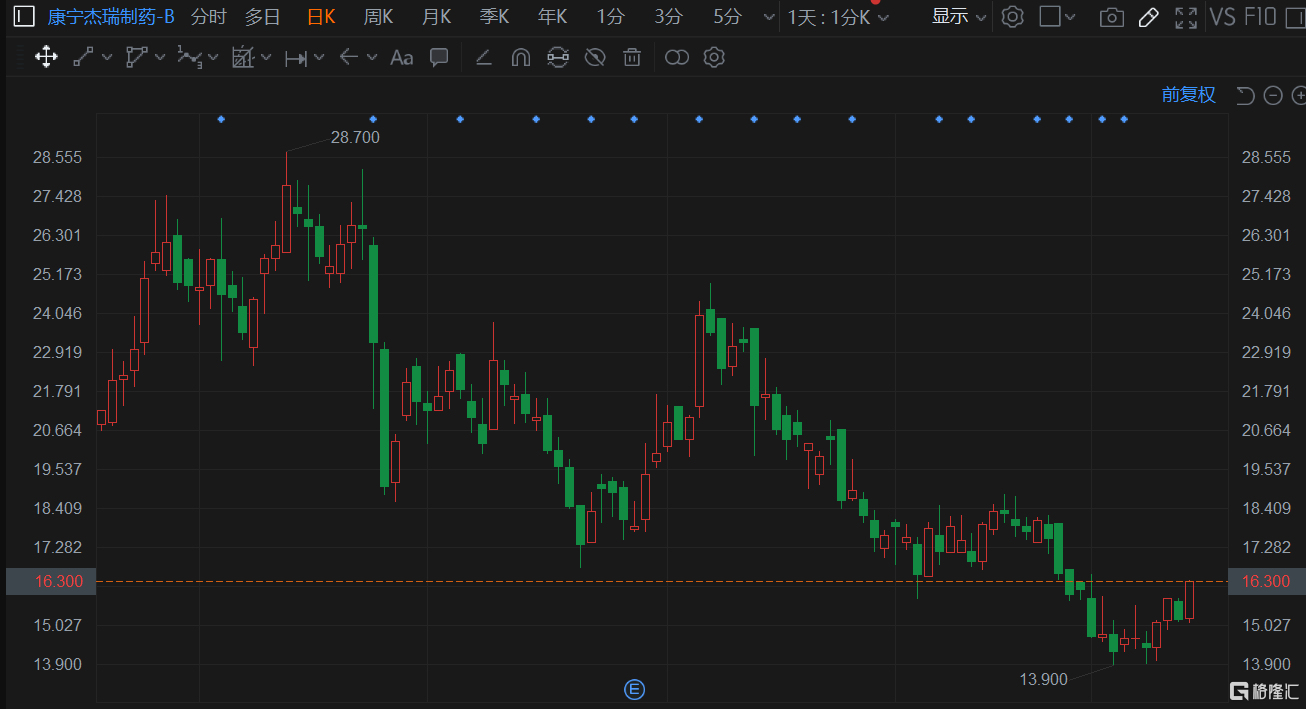The image size is (1306, 709).
Task: Click 前复权 price adjustment link
Action: 1188,95
